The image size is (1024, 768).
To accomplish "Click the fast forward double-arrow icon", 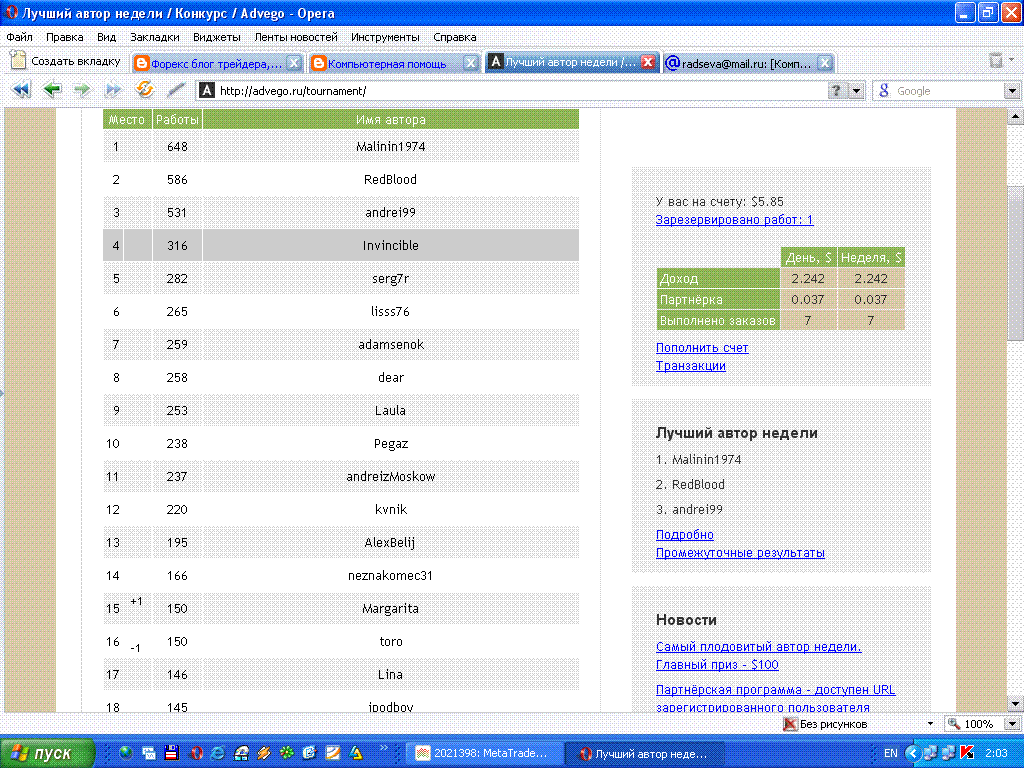I will click(x=111, y=89).
